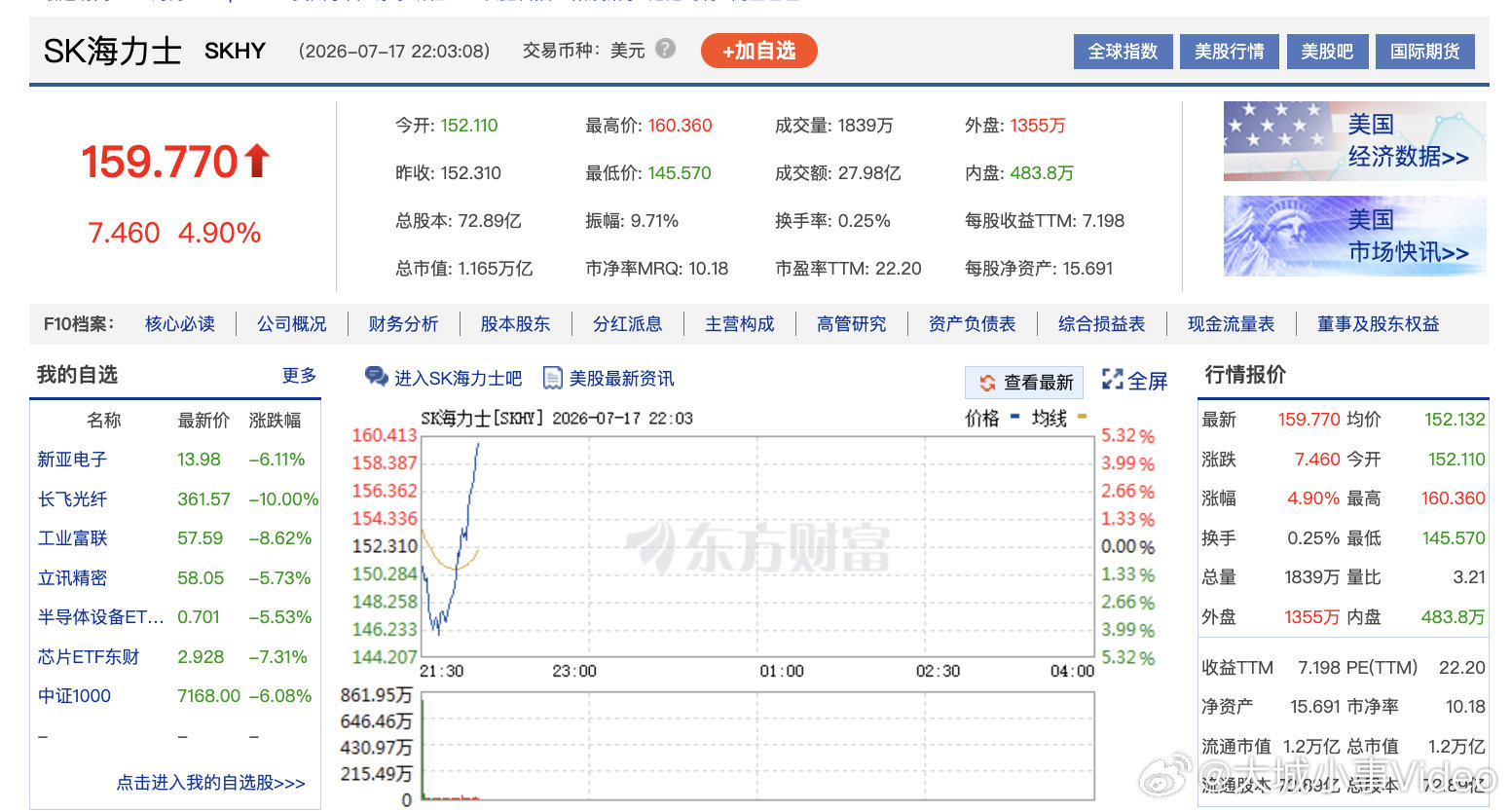Click the main price 159.770
This screenshot has width=1511, height=812.
160,162
